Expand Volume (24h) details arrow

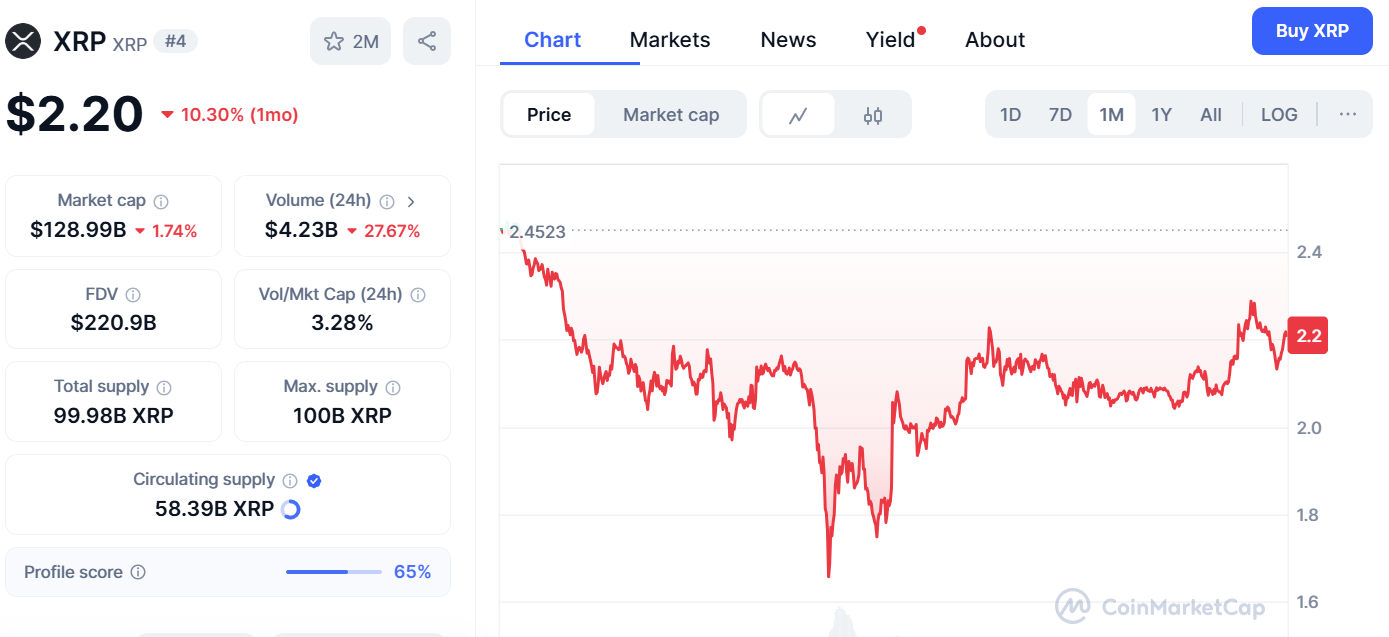[x=411, y=201]
